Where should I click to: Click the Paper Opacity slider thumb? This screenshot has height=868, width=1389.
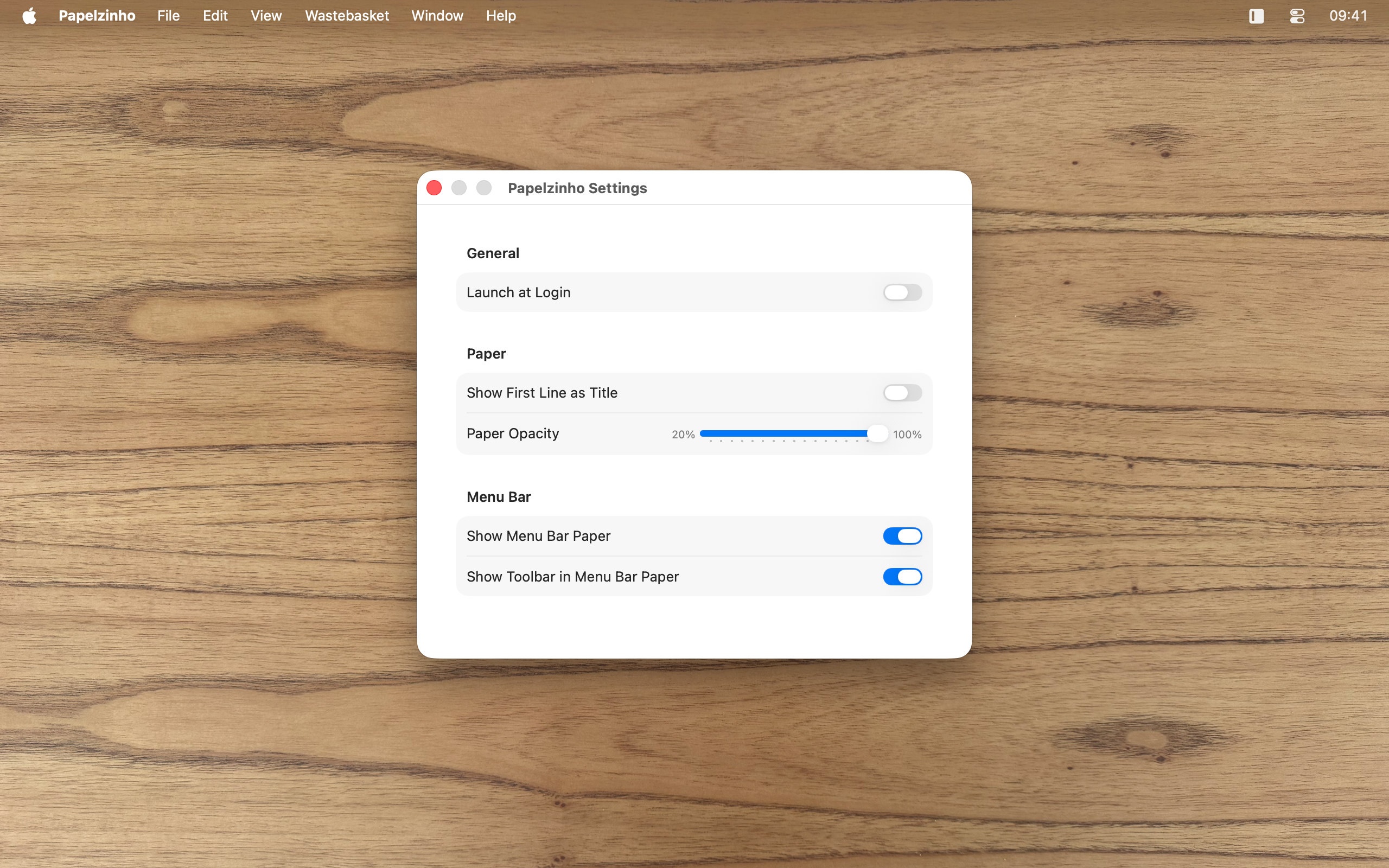877,433
